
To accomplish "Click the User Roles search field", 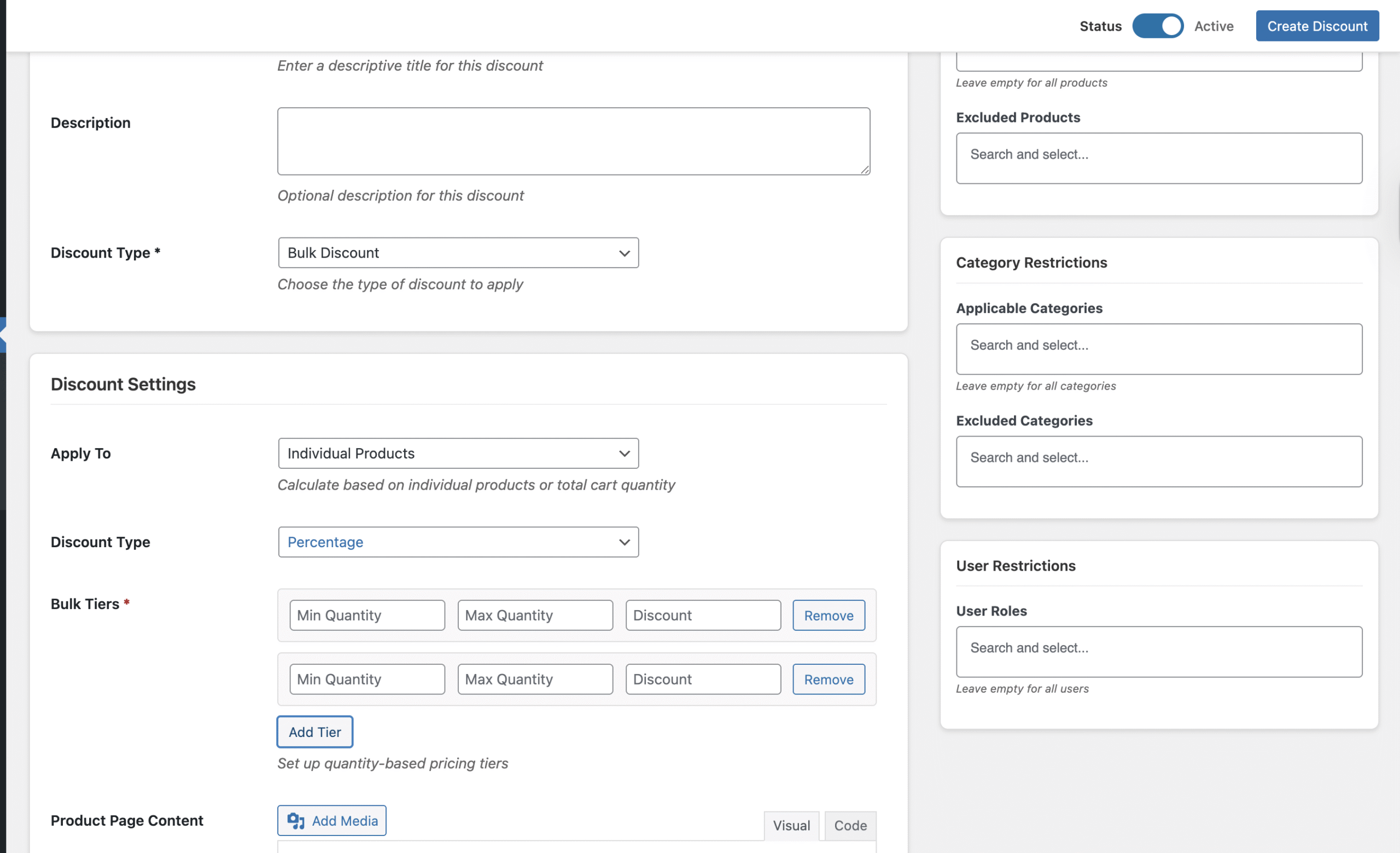I will [1158, 652].
